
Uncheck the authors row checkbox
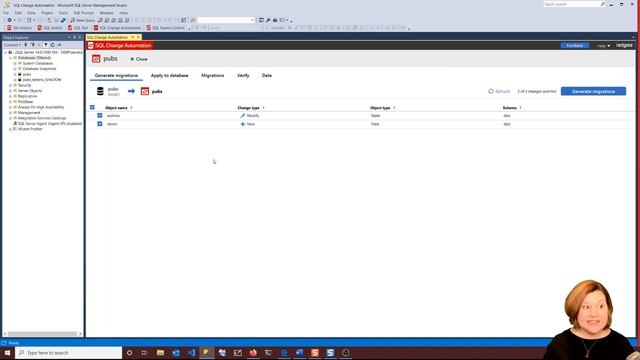click(x=100, y=116)
